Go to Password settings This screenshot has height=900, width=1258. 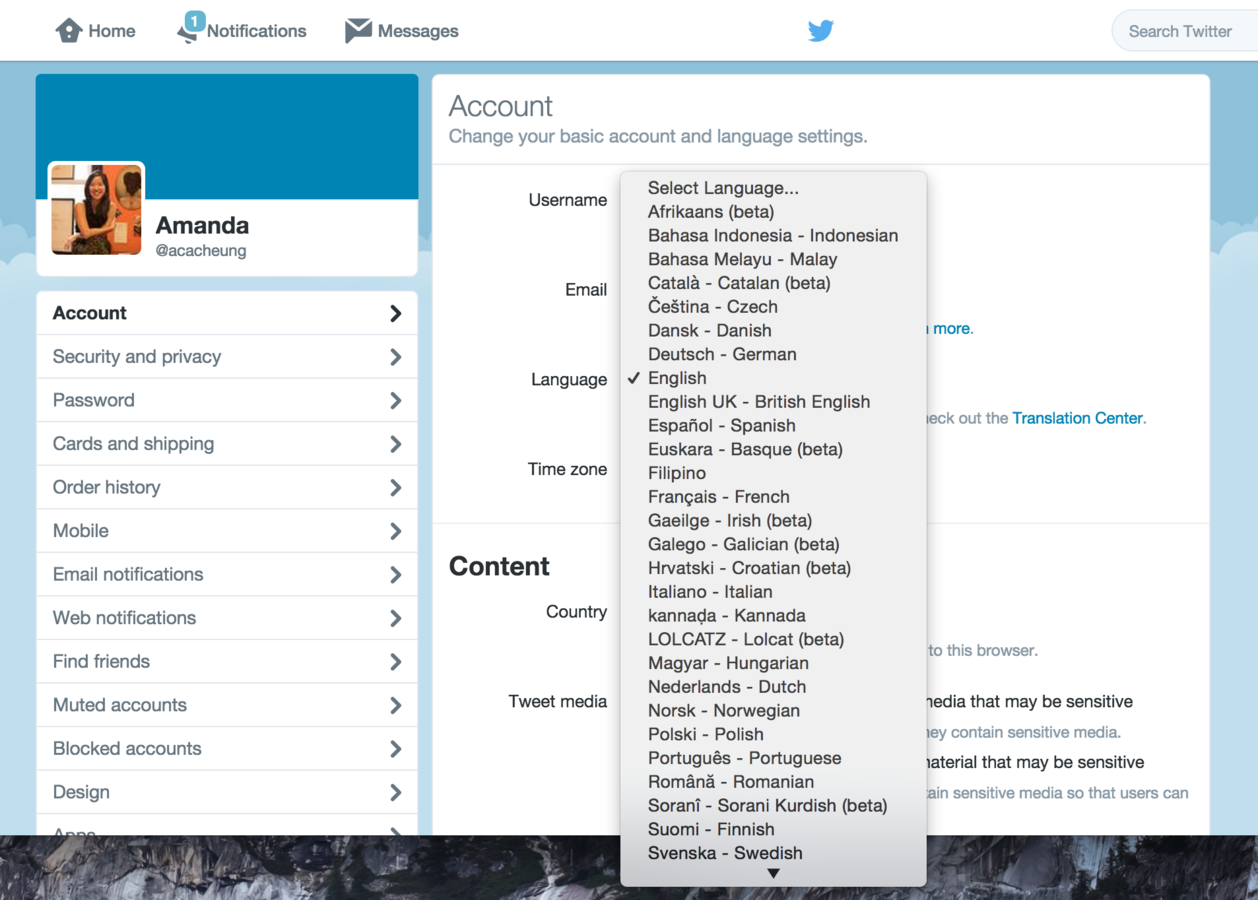pyautogui.click(x=227, y=400)
